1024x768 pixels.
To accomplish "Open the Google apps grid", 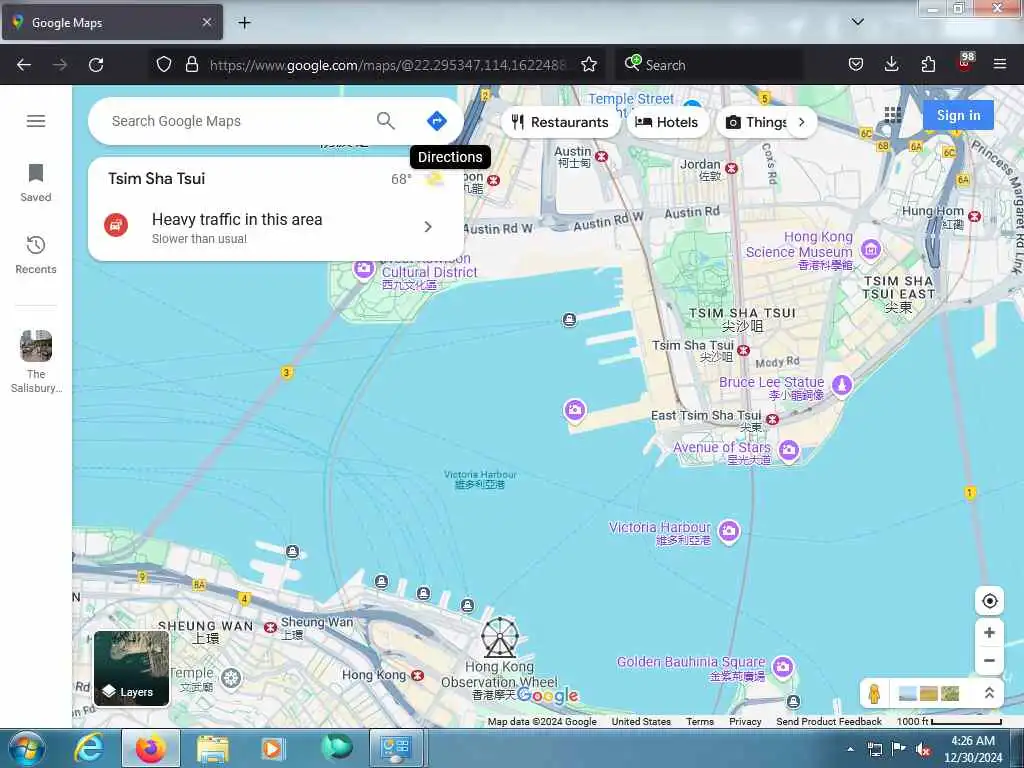I will click(893, 115).
